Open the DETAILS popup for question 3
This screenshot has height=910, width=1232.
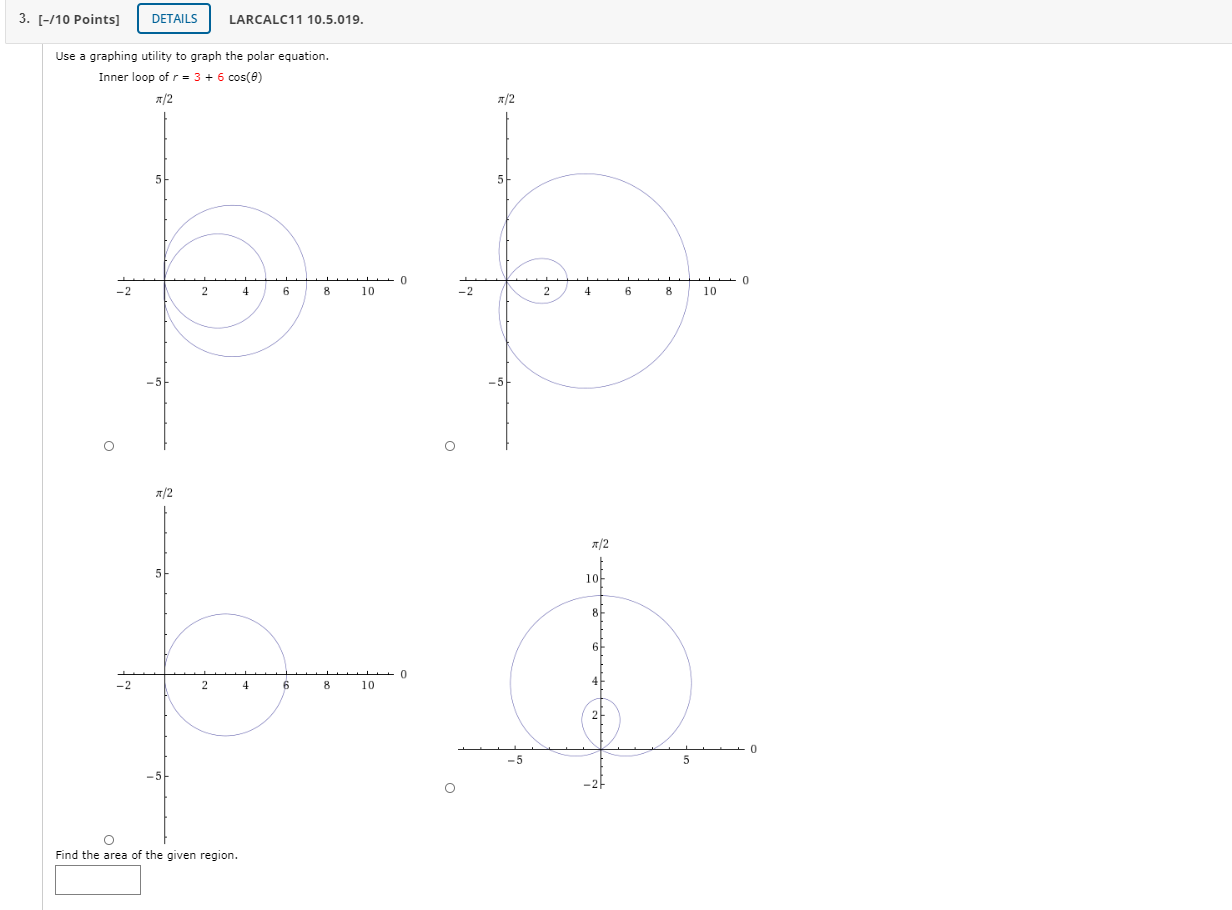click(173, 17)
